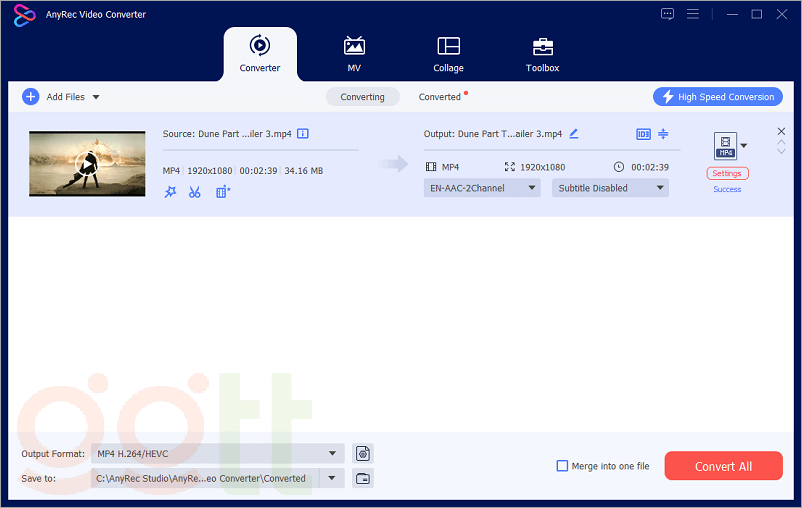
Task: Rename output file with pencil icon
Action: [x=574, y=134]
